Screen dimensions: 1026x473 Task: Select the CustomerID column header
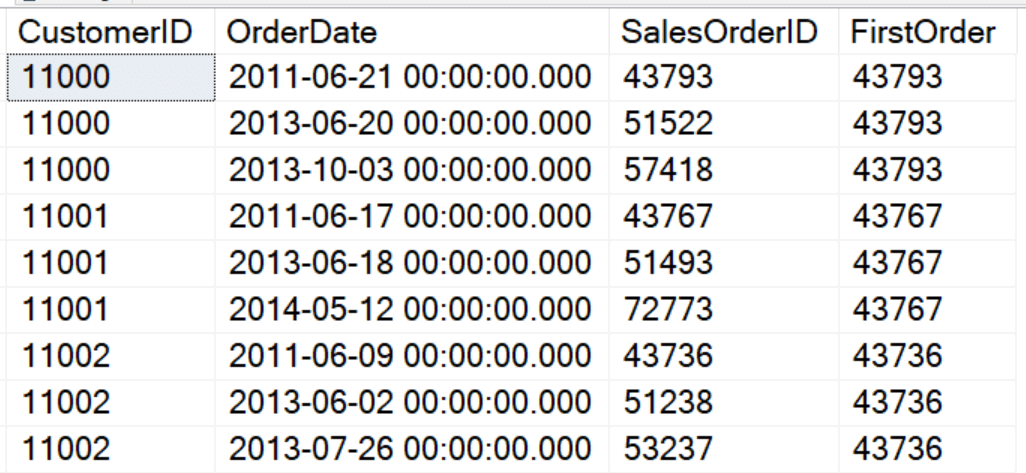pyautogui.click(x=111, y=31)
